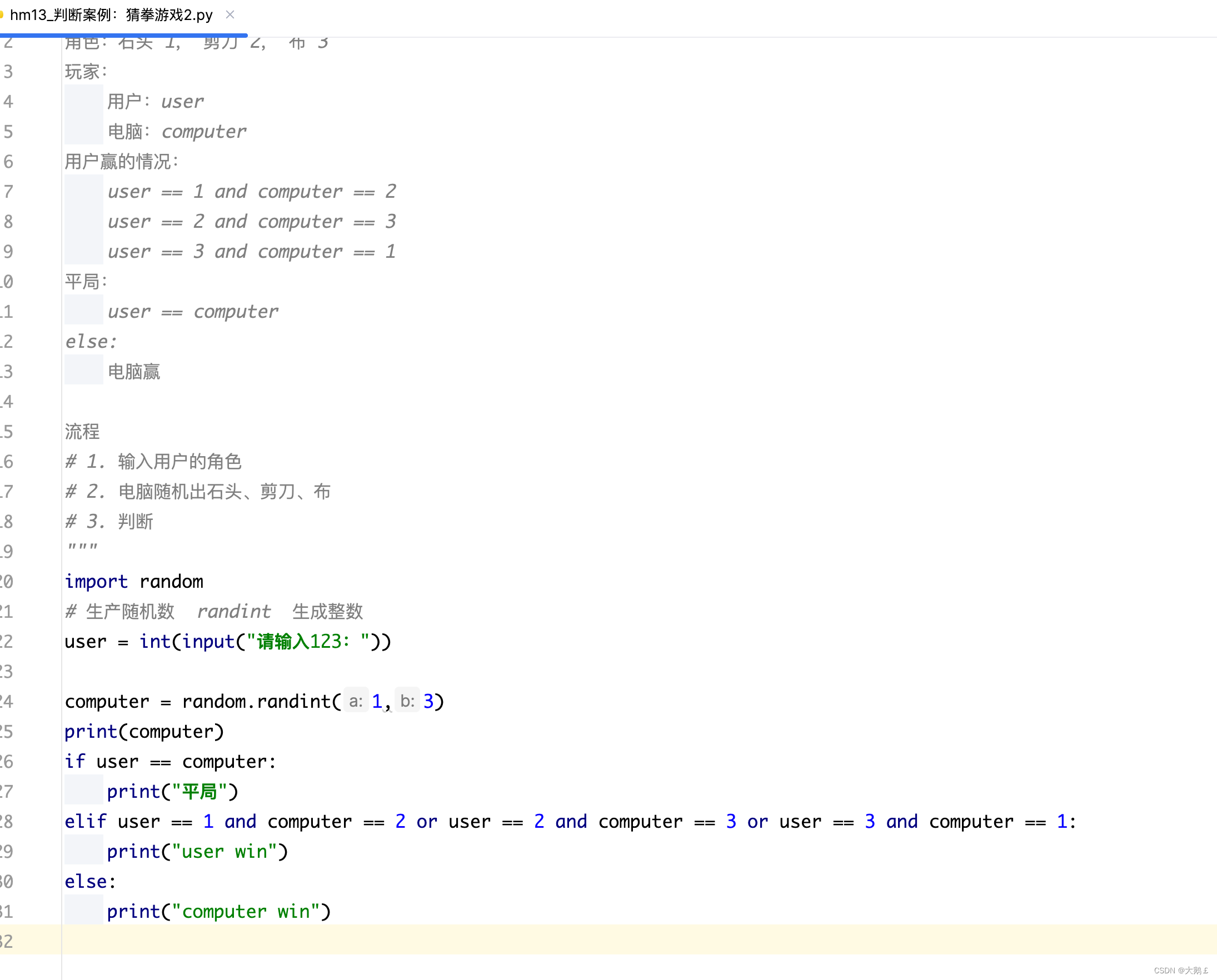
Task: Click the '电脑赢' docstring line
Action: tap(134, 372)
